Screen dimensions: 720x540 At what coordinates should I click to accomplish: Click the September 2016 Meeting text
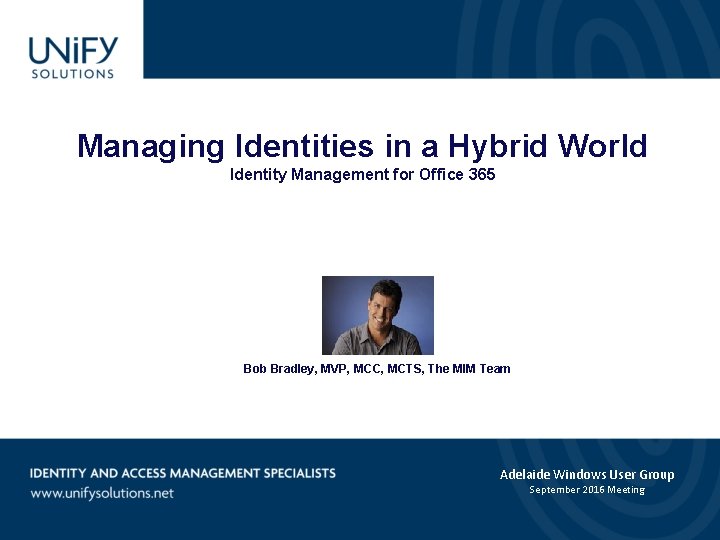coord(587,490)
